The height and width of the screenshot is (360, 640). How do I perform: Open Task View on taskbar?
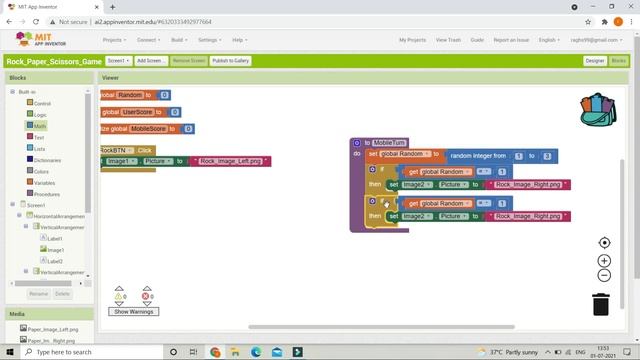pyautogui.click(x=193, y=352)
